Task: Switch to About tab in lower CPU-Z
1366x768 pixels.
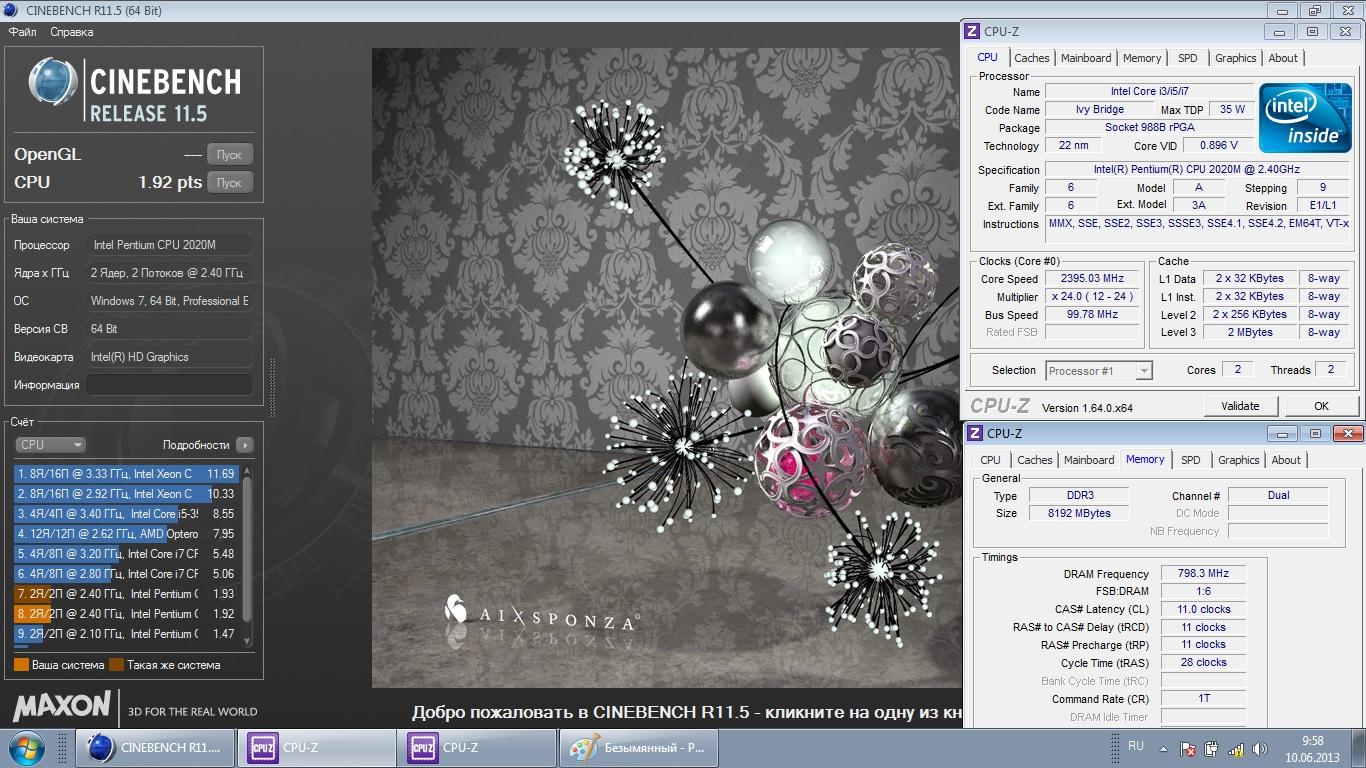Action: (x=1286, y=460)
